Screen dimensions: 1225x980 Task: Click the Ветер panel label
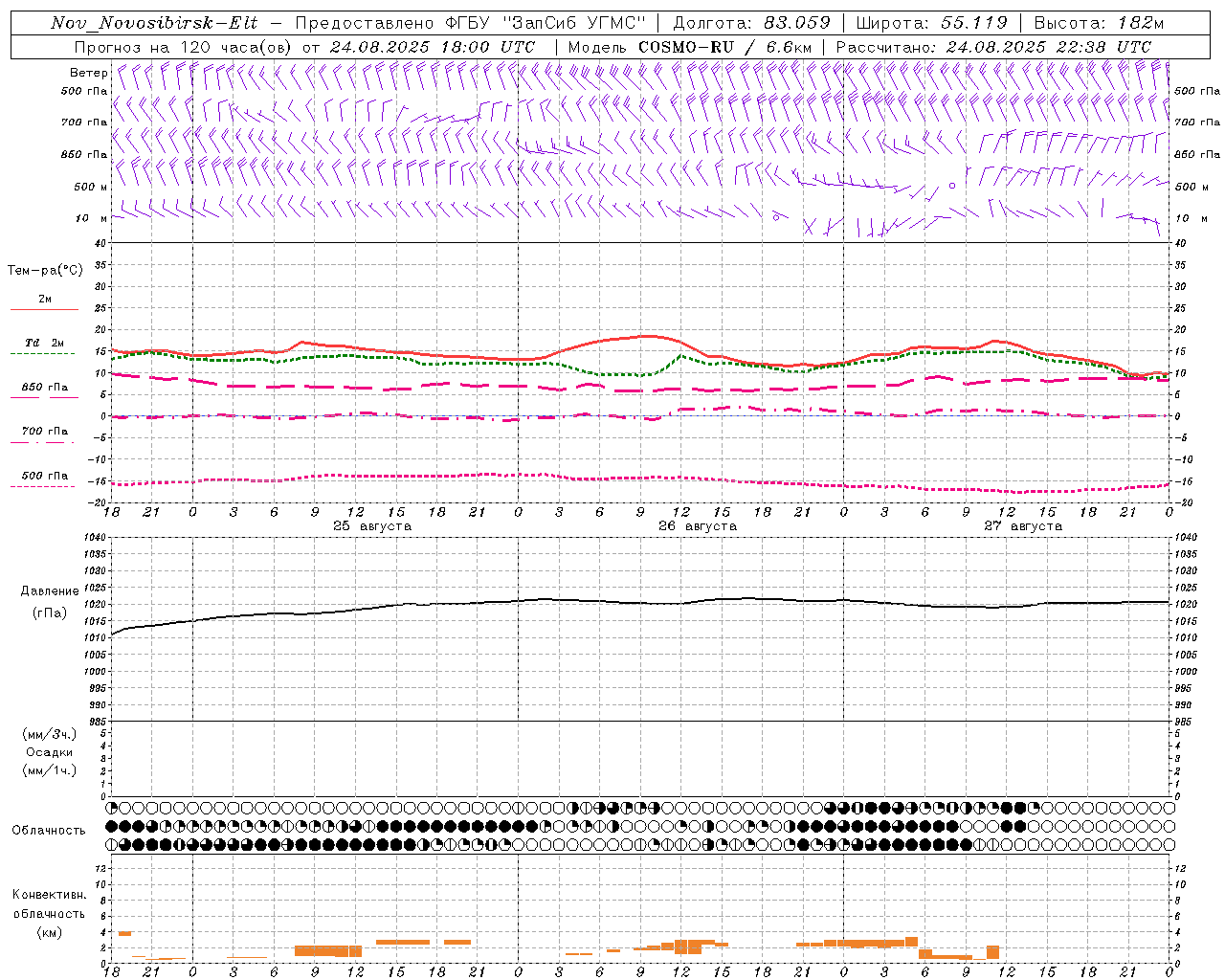[89, 73]
